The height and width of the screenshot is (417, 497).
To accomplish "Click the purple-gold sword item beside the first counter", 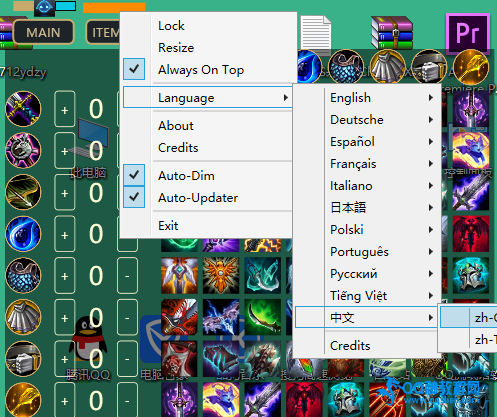I will (x=23, y=109).
